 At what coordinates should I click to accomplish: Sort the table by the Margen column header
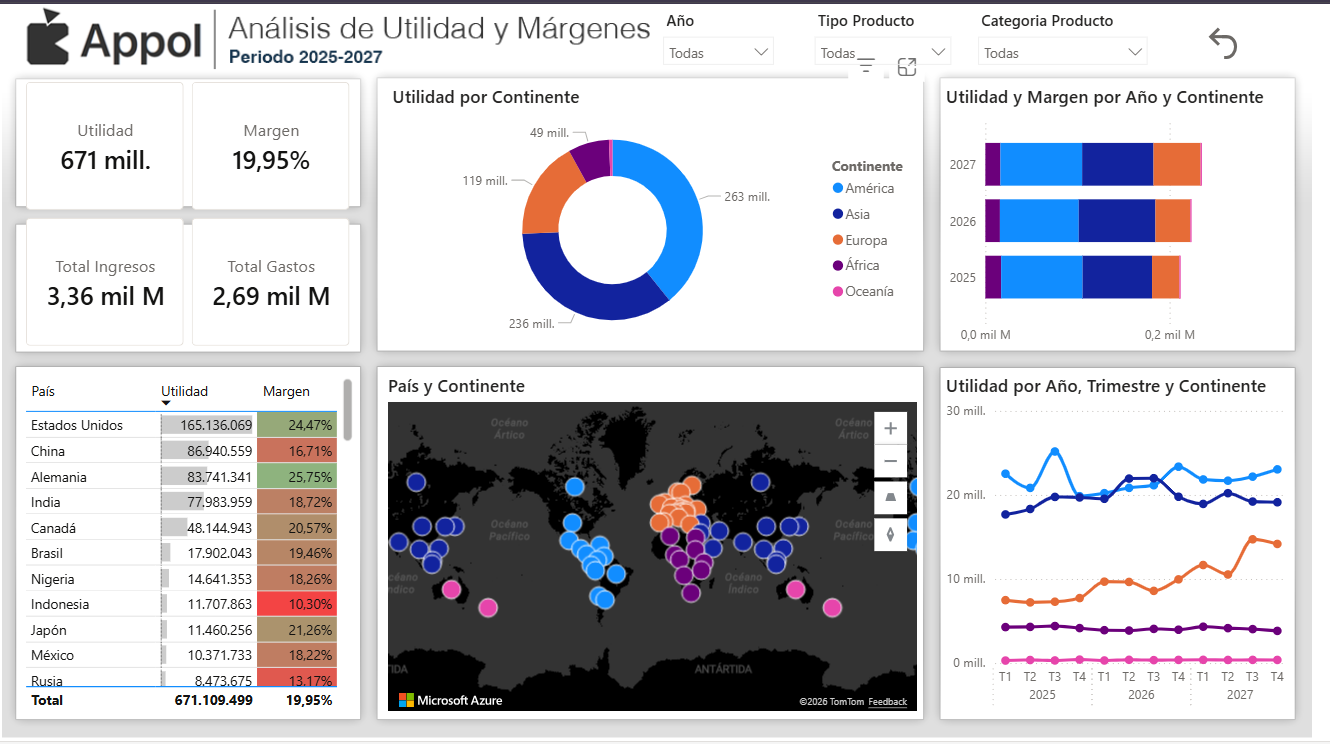click(287, 391)
